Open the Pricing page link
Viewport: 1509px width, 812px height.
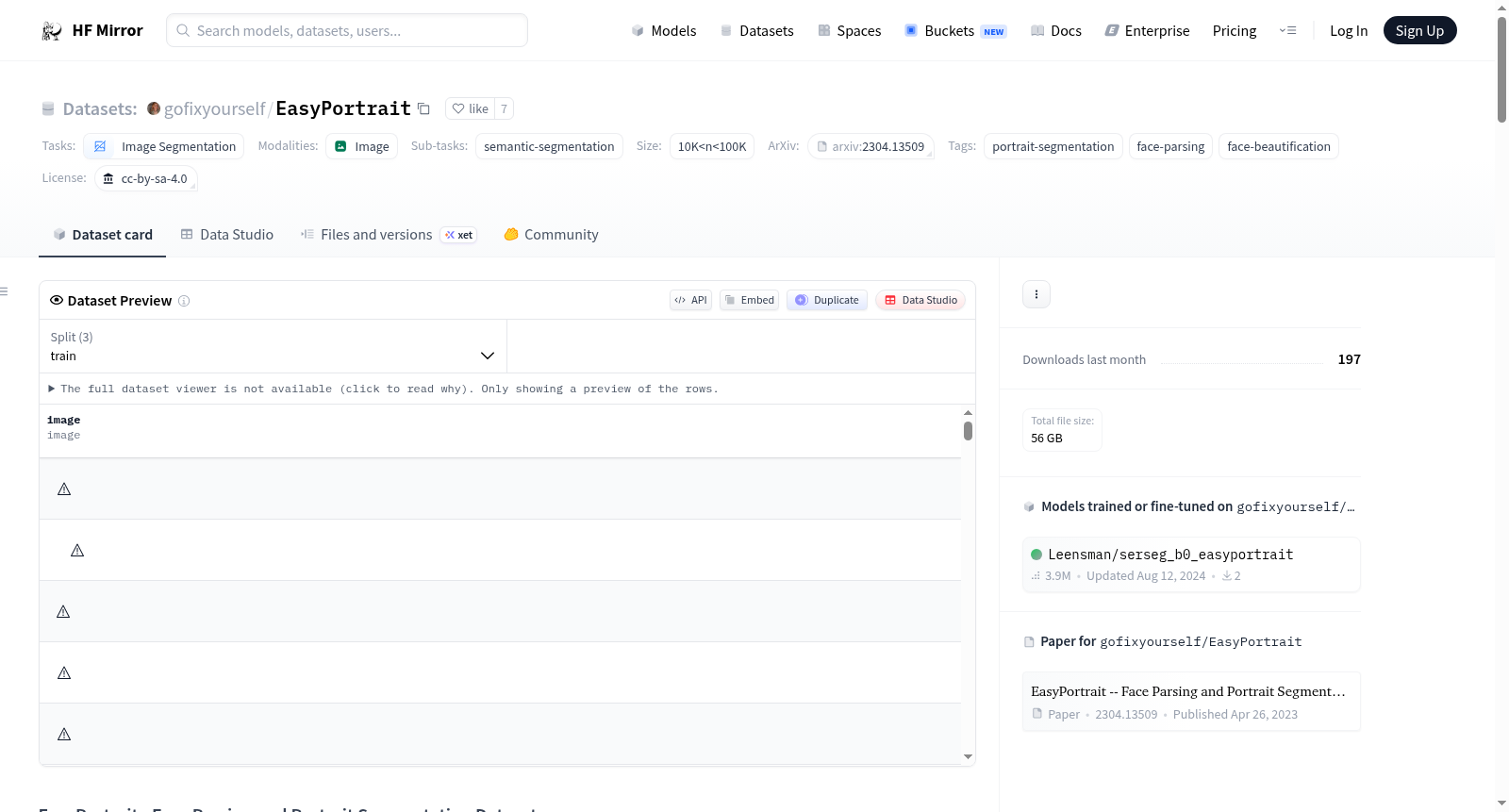1235,31
